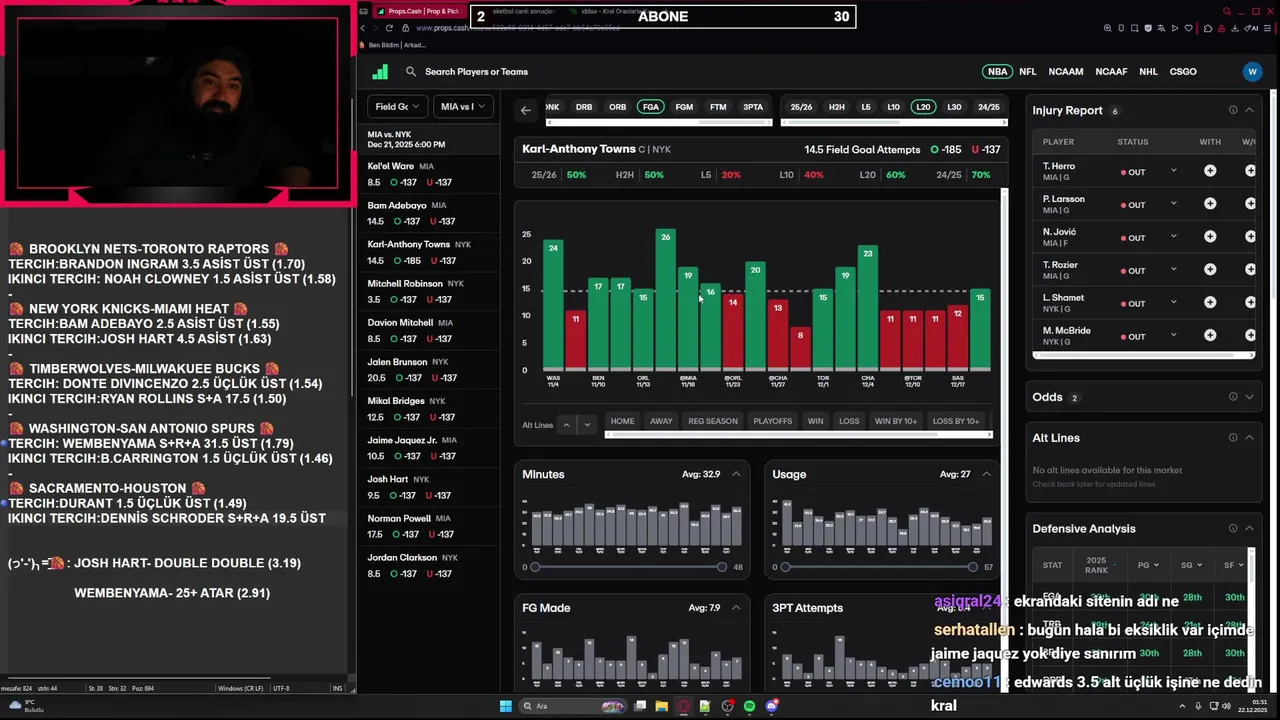1280x720 pixels.
Task: Click the search magnifier icon
Action: [411, 72]
